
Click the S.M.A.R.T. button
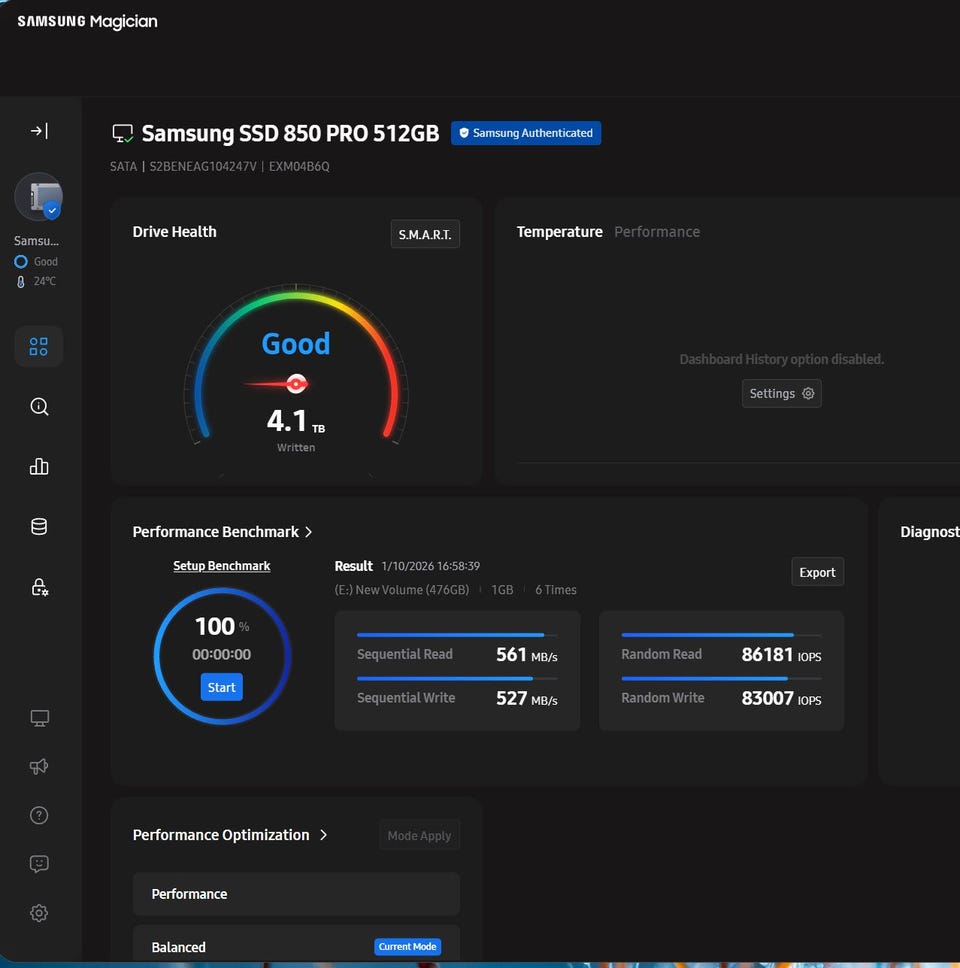(x=424, y=234)
